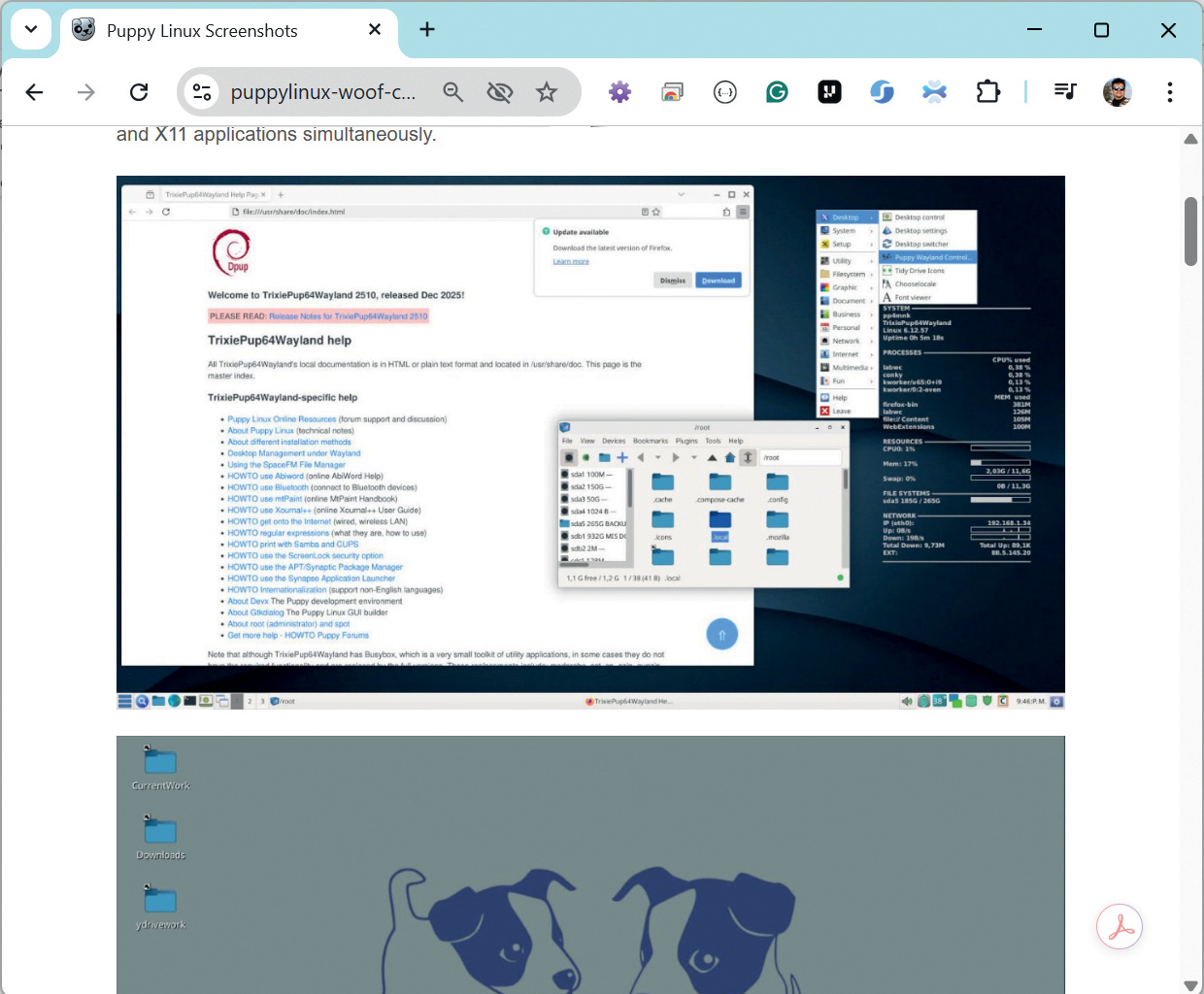Open Plugins menu in the /root file manager
The image size is (1204, 994).
pyautogui.click(x=686, y=441)
